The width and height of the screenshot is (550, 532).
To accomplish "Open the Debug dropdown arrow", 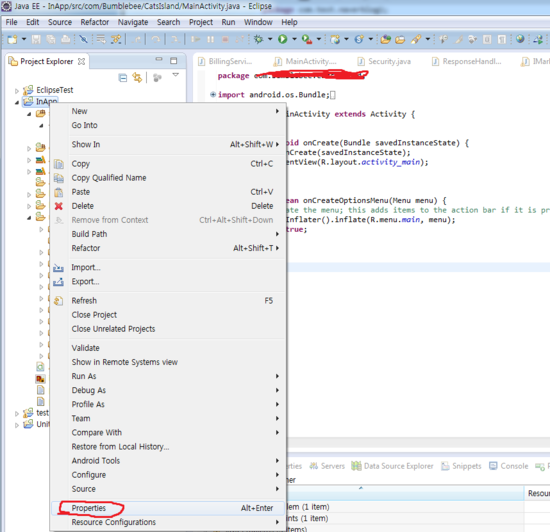I will [270, 39].
